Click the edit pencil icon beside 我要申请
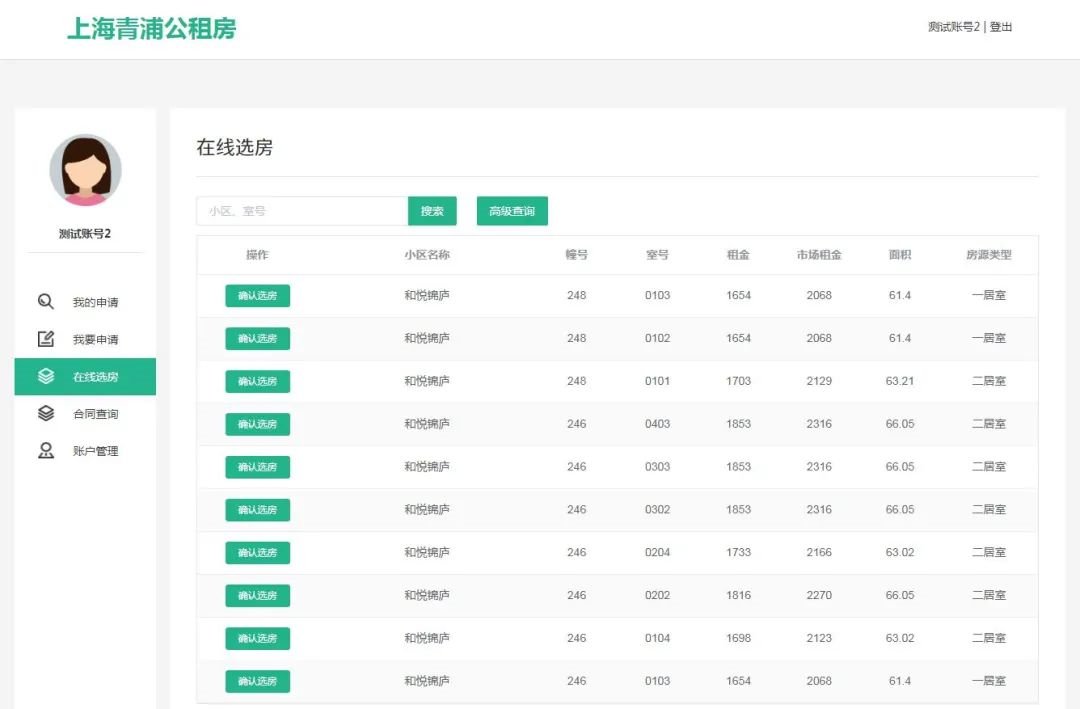The image size is (1080, 709). (46, 339)
